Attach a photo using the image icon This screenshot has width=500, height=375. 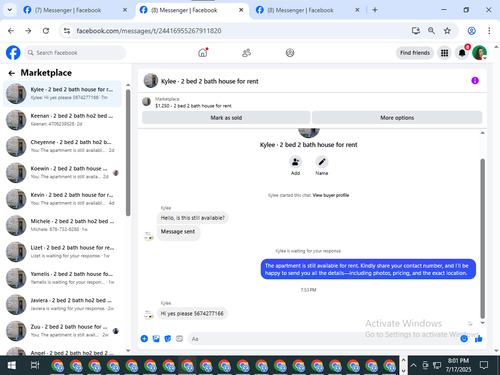[x=156, y=339]
